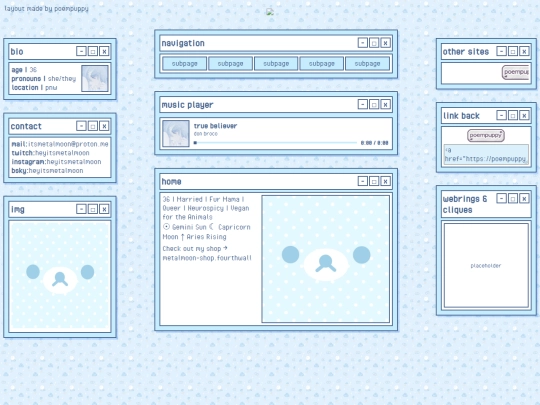
Task: Select the 'don broco' artist name
Action: point(206,134)
